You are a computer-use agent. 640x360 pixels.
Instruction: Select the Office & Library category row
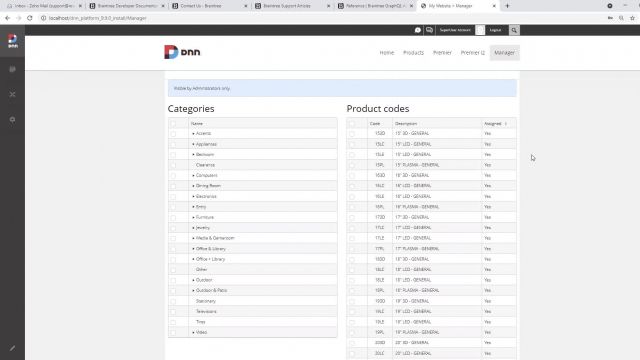pos(253,249)
